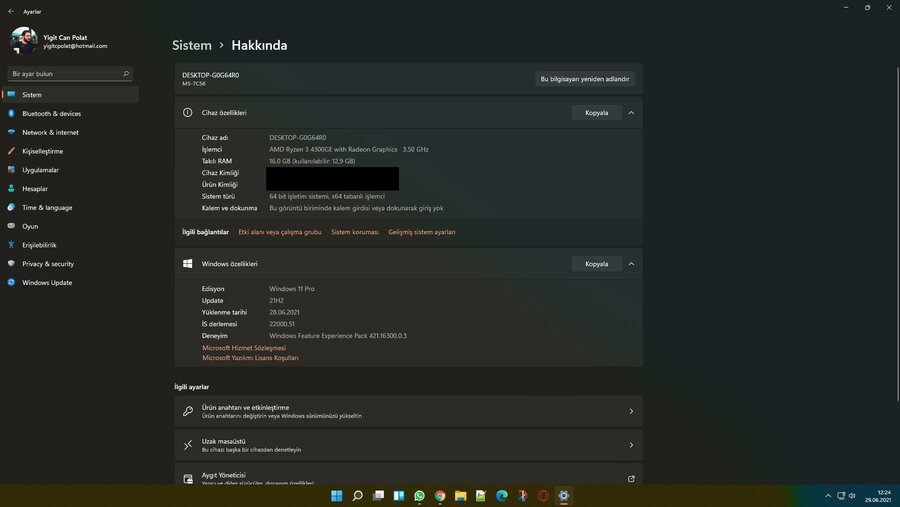The height and width of the screenshot is (507, 900).
Task: Click the info icon beside Cihaz özellikleri
Action: tap(188, 113)
